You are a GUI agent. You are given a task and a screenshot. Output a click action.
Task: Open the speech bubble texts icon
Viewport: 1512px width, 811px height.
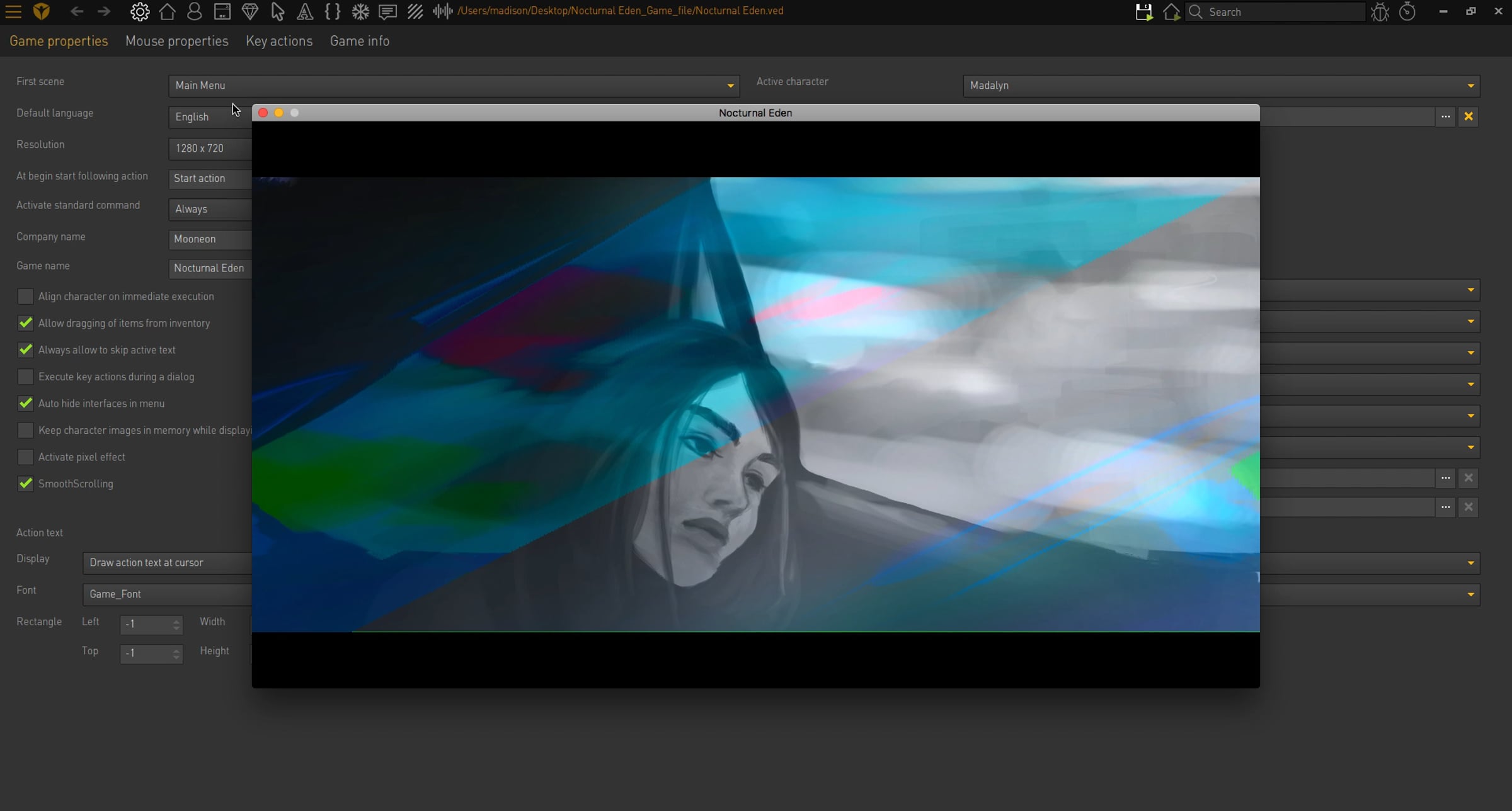(387, 11)
